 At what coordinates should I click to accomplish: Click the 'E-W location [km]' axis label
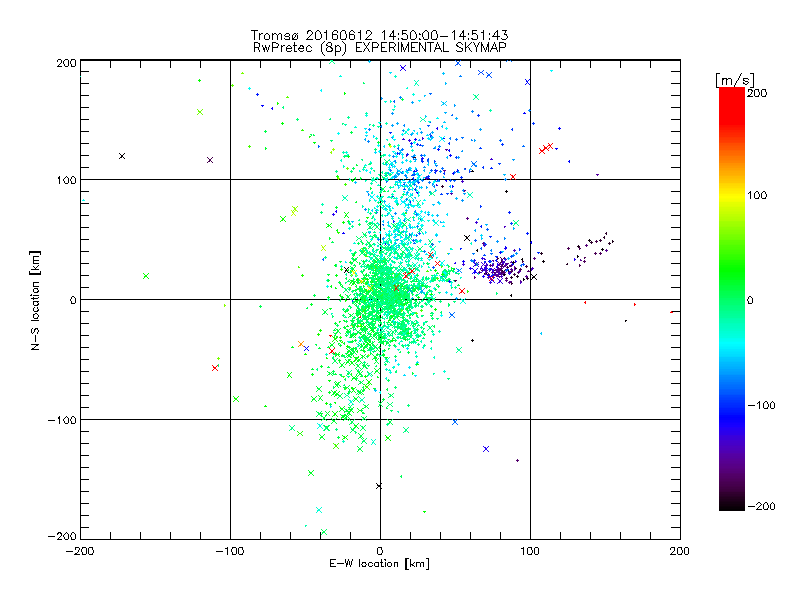(x=379, y=563)
